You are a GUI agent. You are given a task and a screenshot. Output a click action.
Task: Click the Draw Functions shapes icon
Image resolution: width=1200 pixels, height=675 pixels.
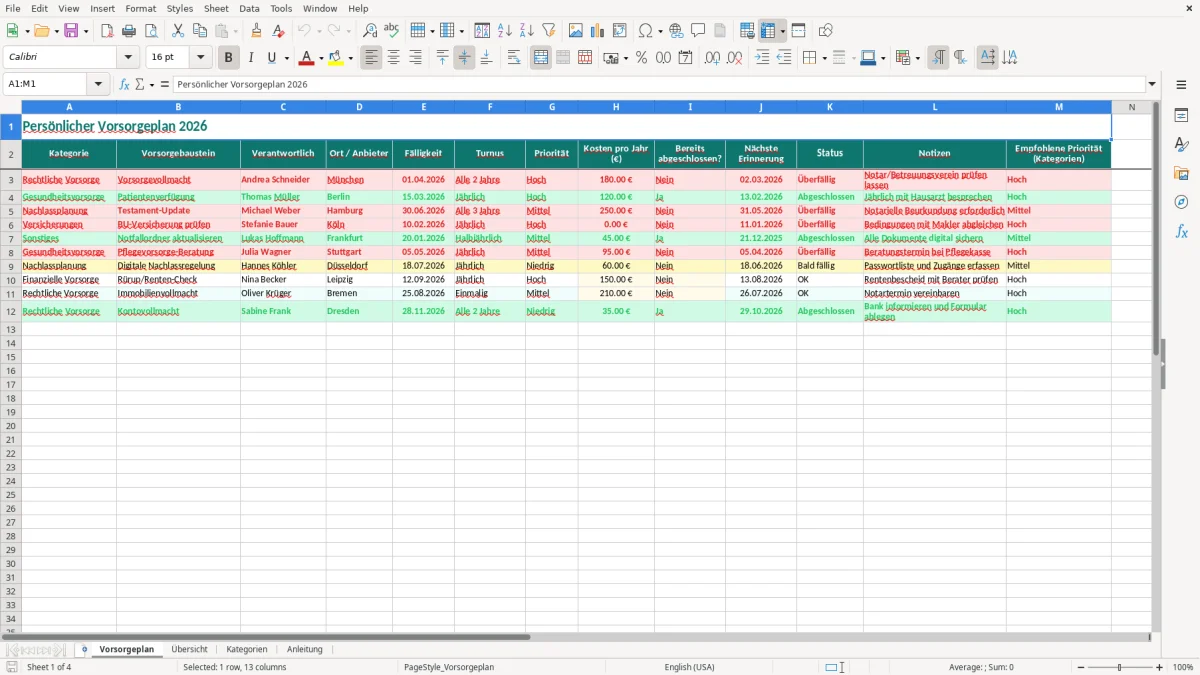pyautogui.click(x=825, y=31)
